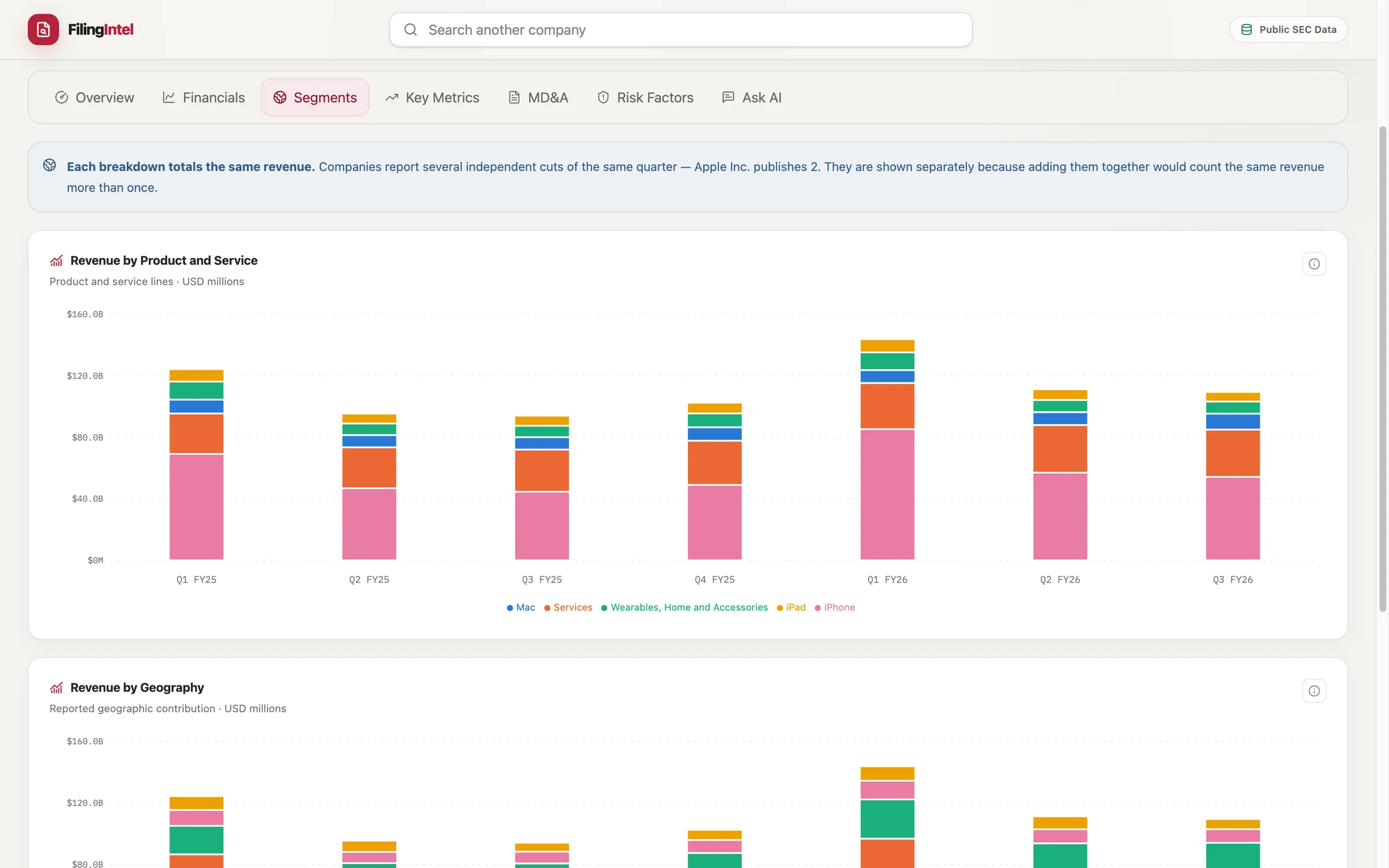Click the info banner pie icon
The image size is (1389, 868).
50,165
